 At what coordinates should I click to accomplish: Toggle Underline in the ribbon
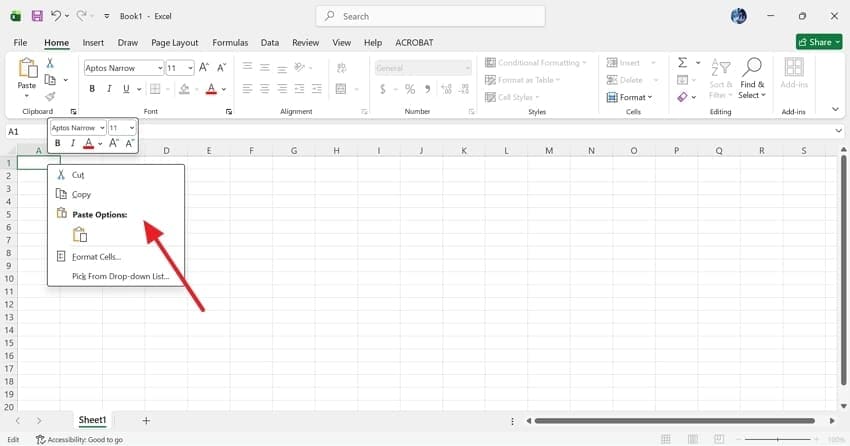pyautogui.click(x=126, y=88)
